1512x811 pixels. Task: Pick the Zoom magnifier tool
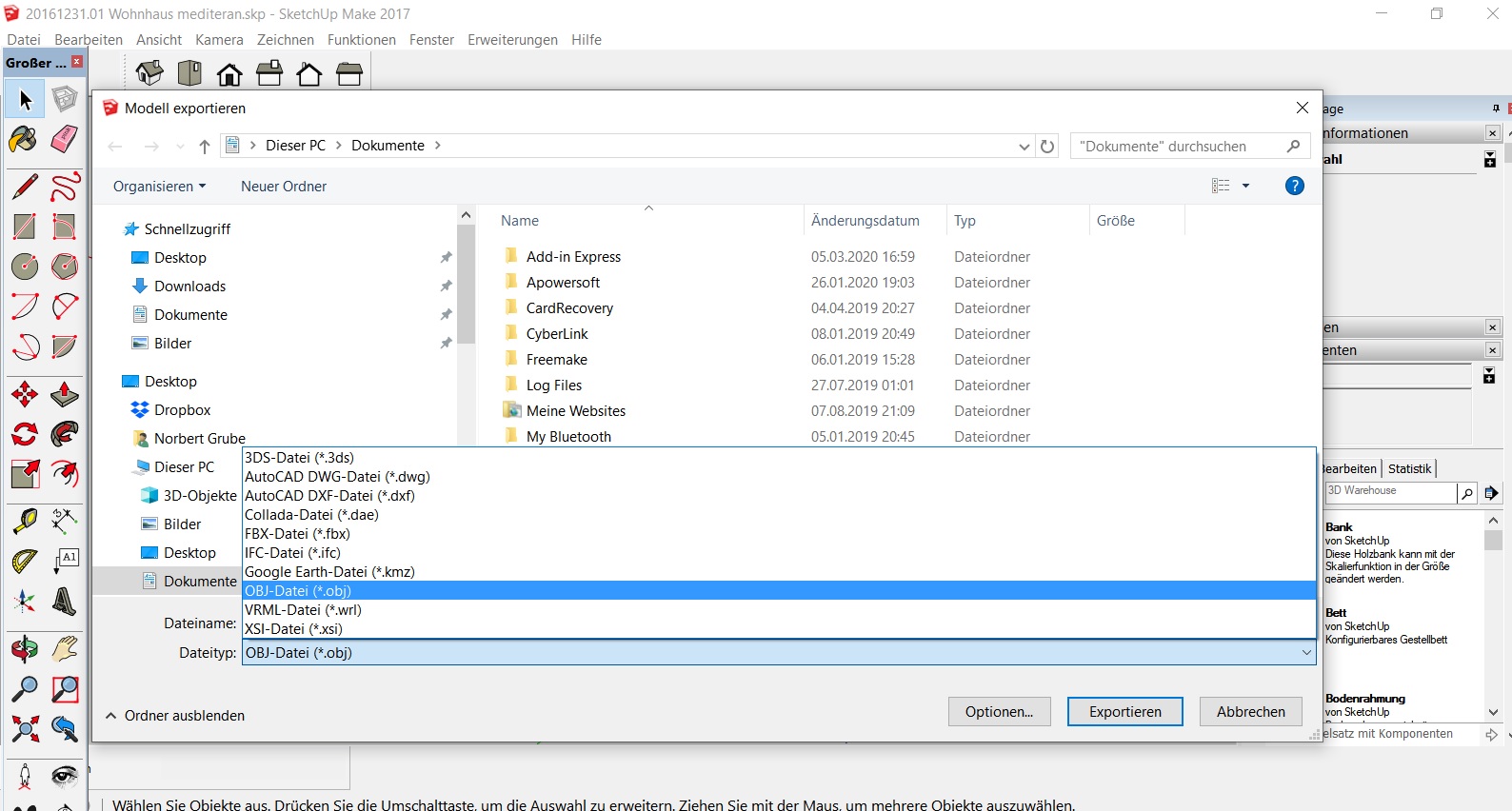pos(25,689)
